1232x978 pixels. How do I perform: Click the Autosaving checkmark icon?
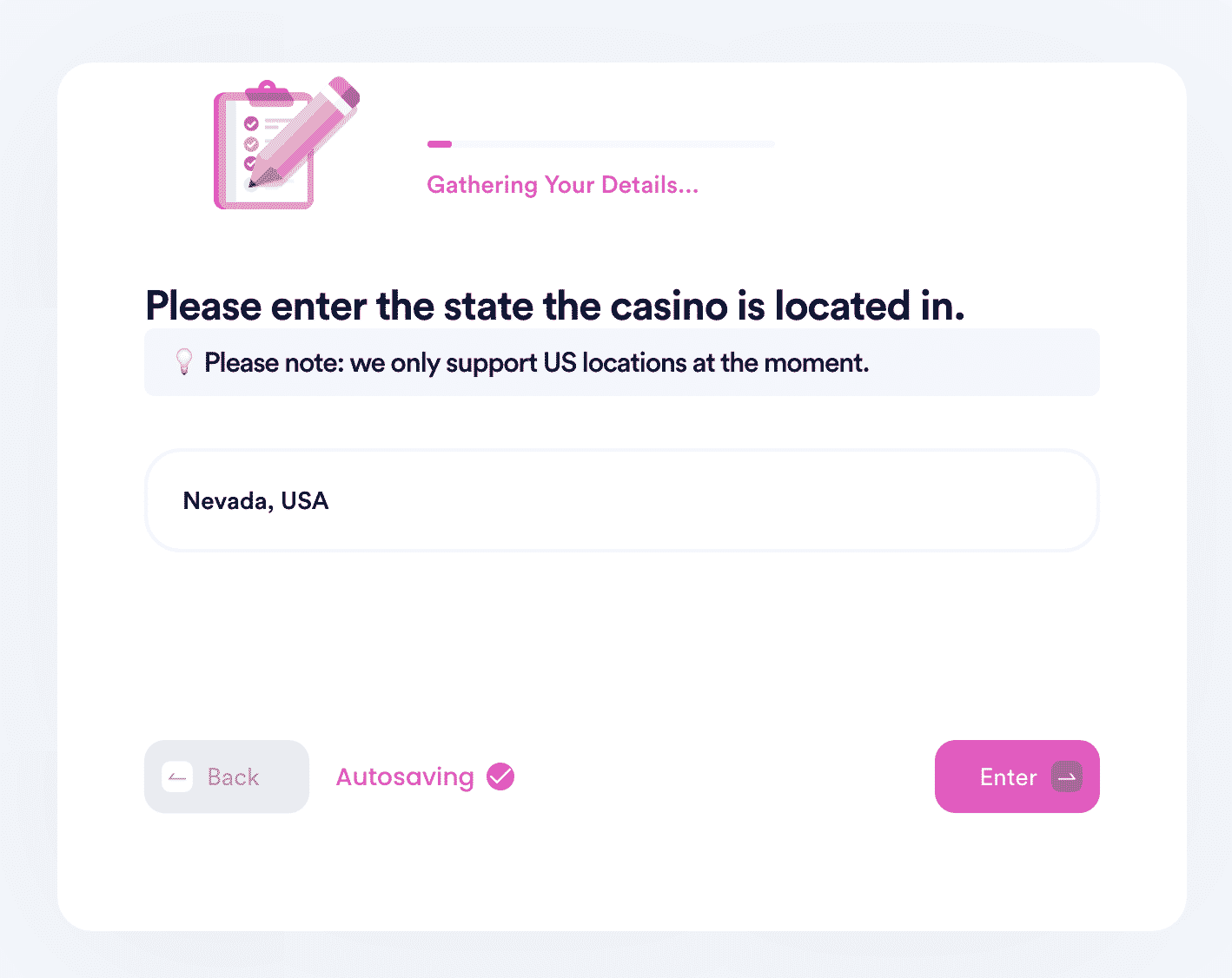tap(500, 776)
